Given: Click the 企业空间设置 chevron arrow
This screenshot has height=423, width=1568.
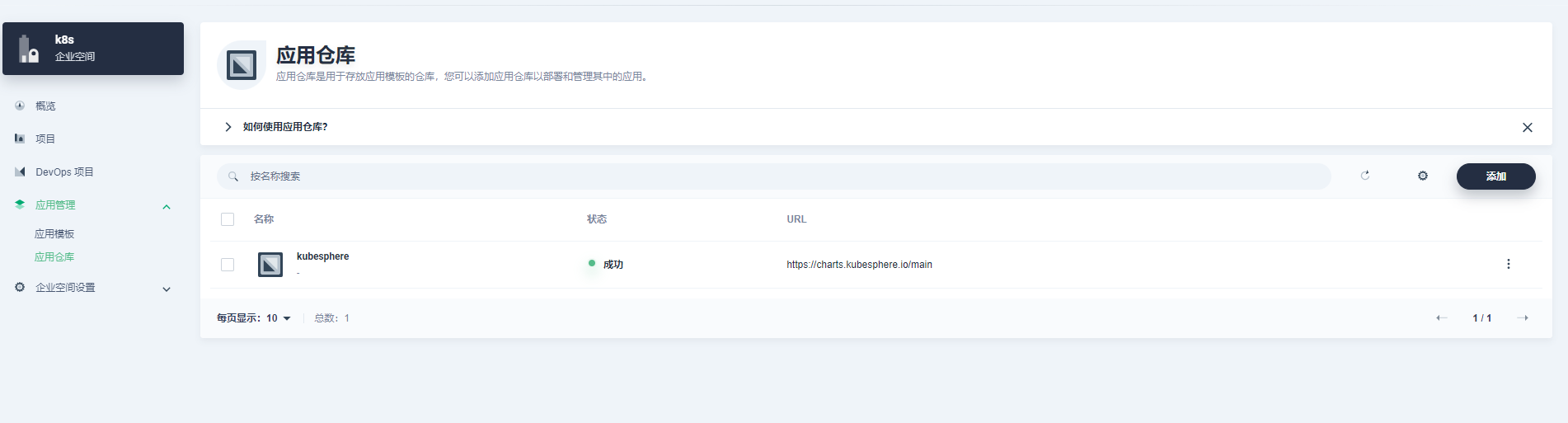Looking at the screenshot, I should tap(167, 289).
